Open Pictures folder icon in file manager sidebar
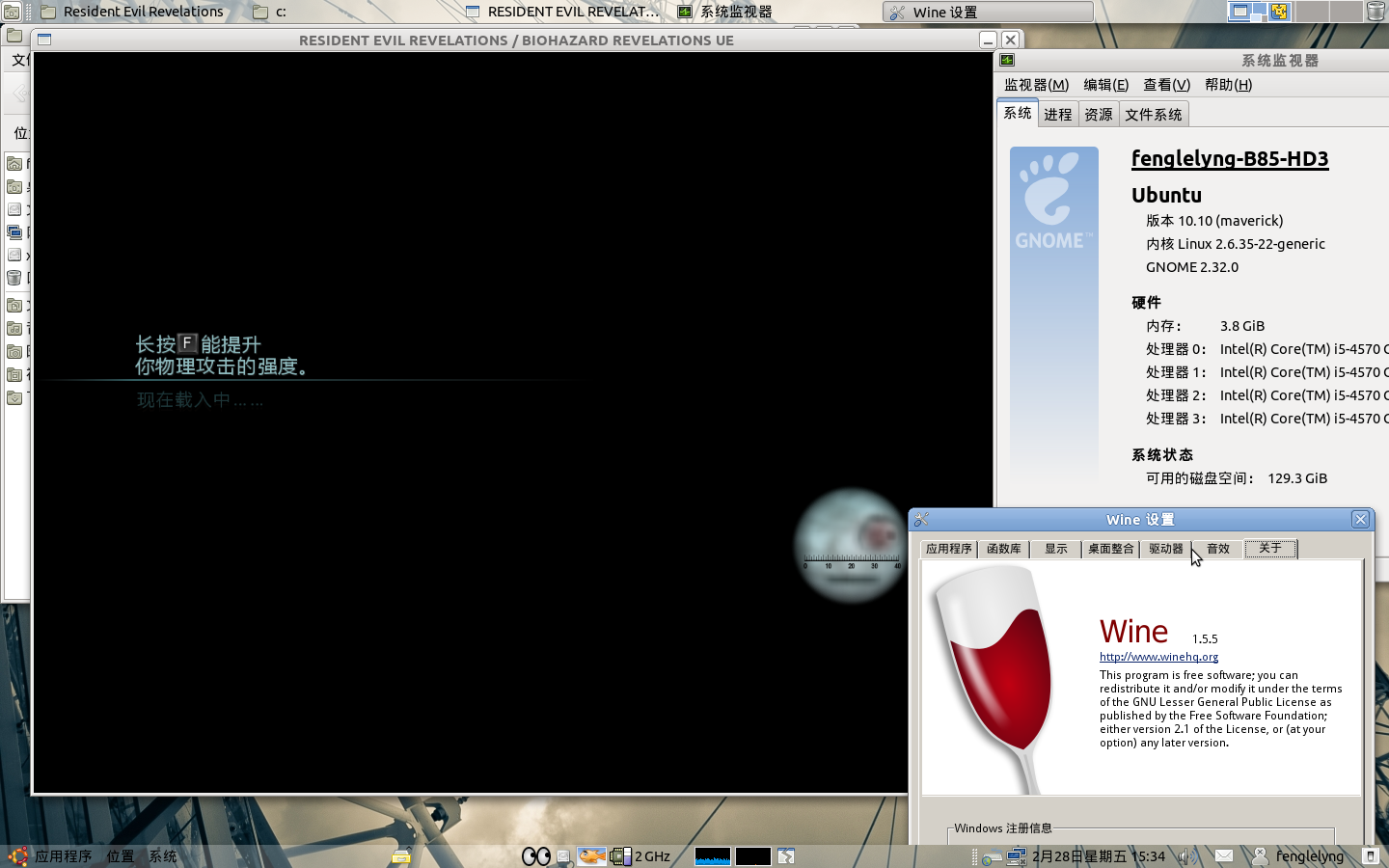The height and width of the screenshot is (868, 1389). tap(14, 351)
